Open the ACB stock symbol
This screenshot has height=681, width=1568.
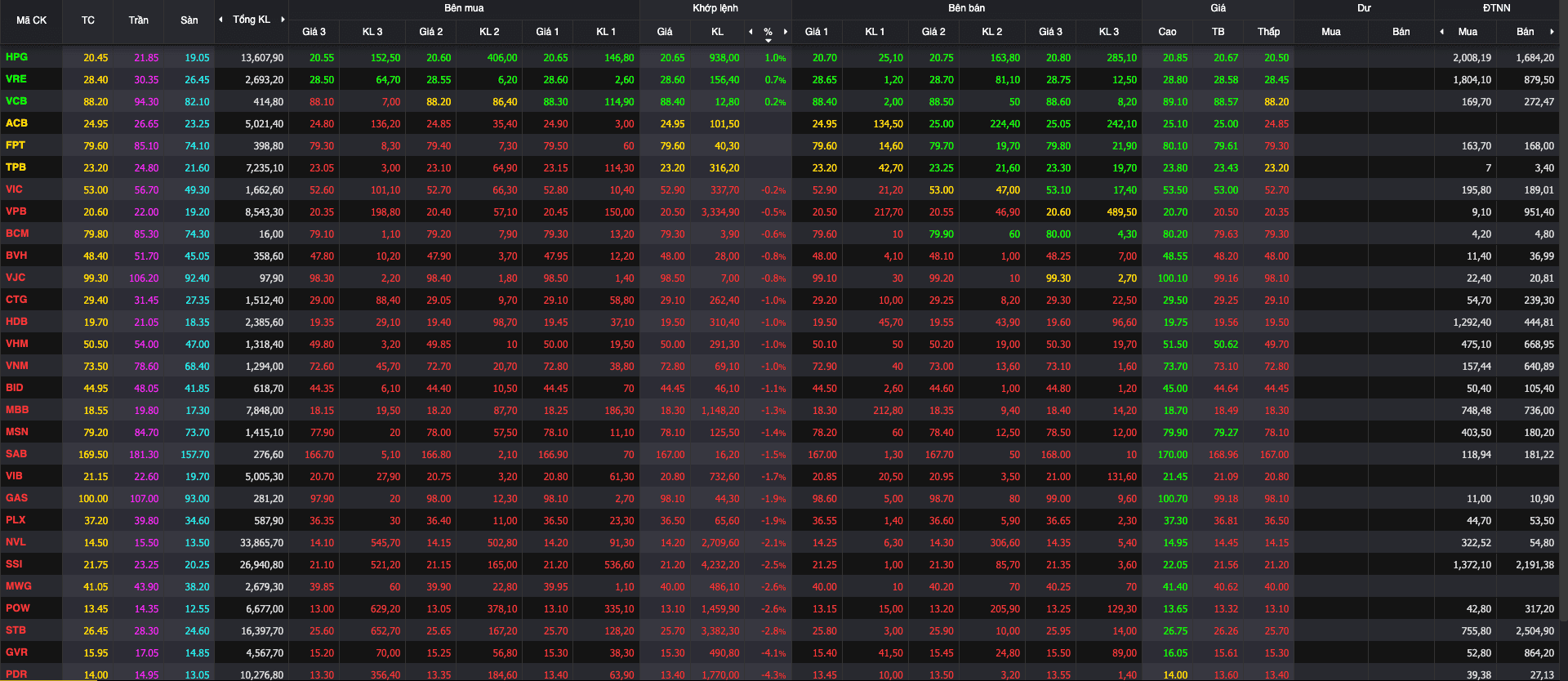17,123
